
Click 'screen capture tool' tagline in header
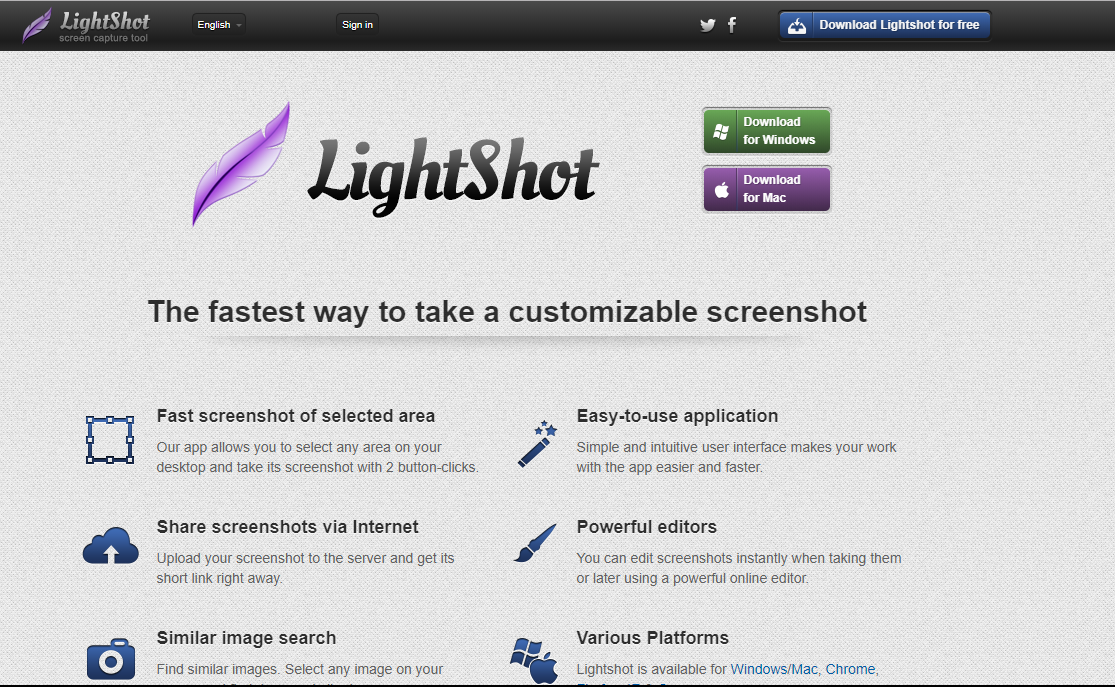[x=103, y=38]
